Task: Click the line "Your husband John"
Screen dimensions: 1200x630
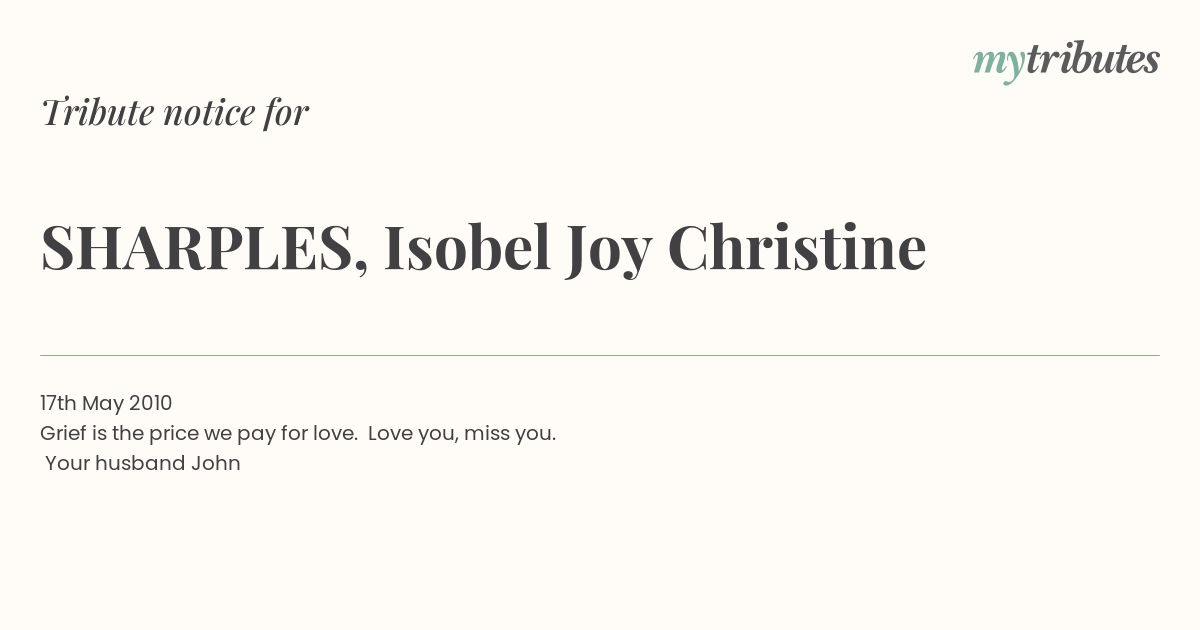Action: (143, 464)
